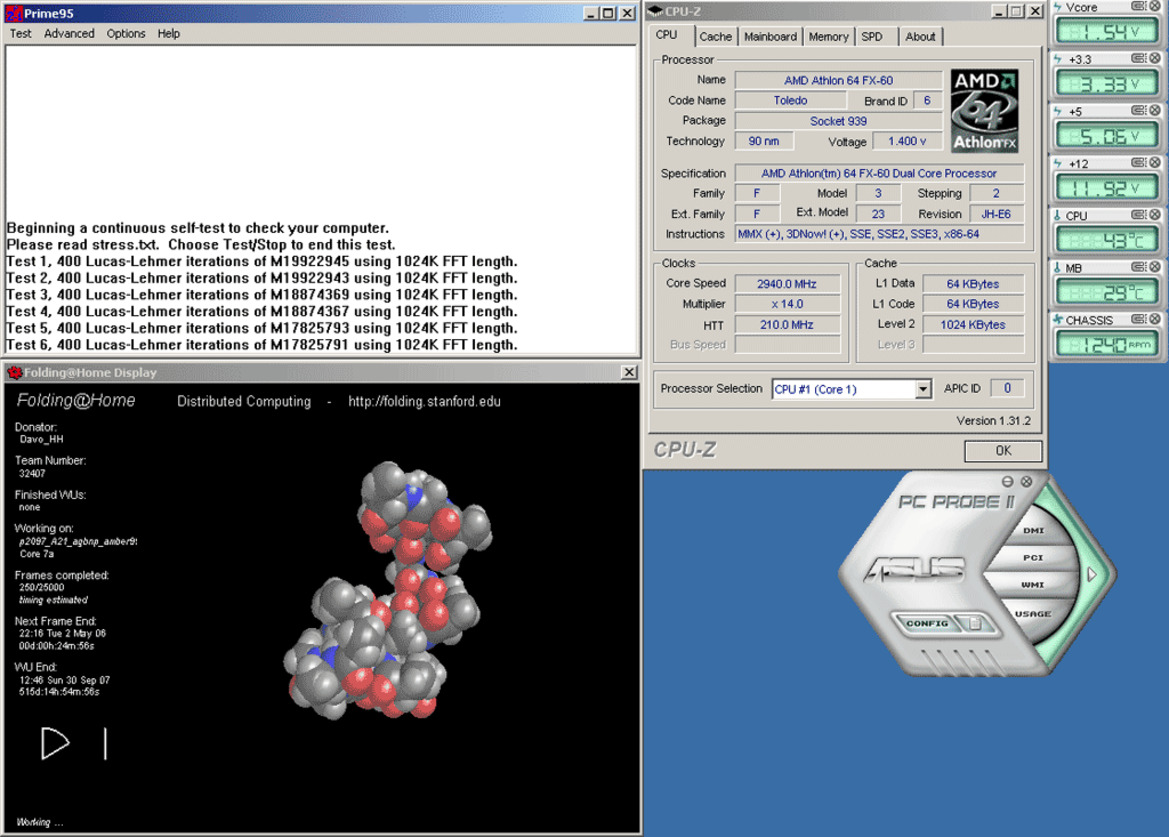Open the Processor Selection dropdown in CPU-Z
Screen dimensions: 1169x837
923,389
